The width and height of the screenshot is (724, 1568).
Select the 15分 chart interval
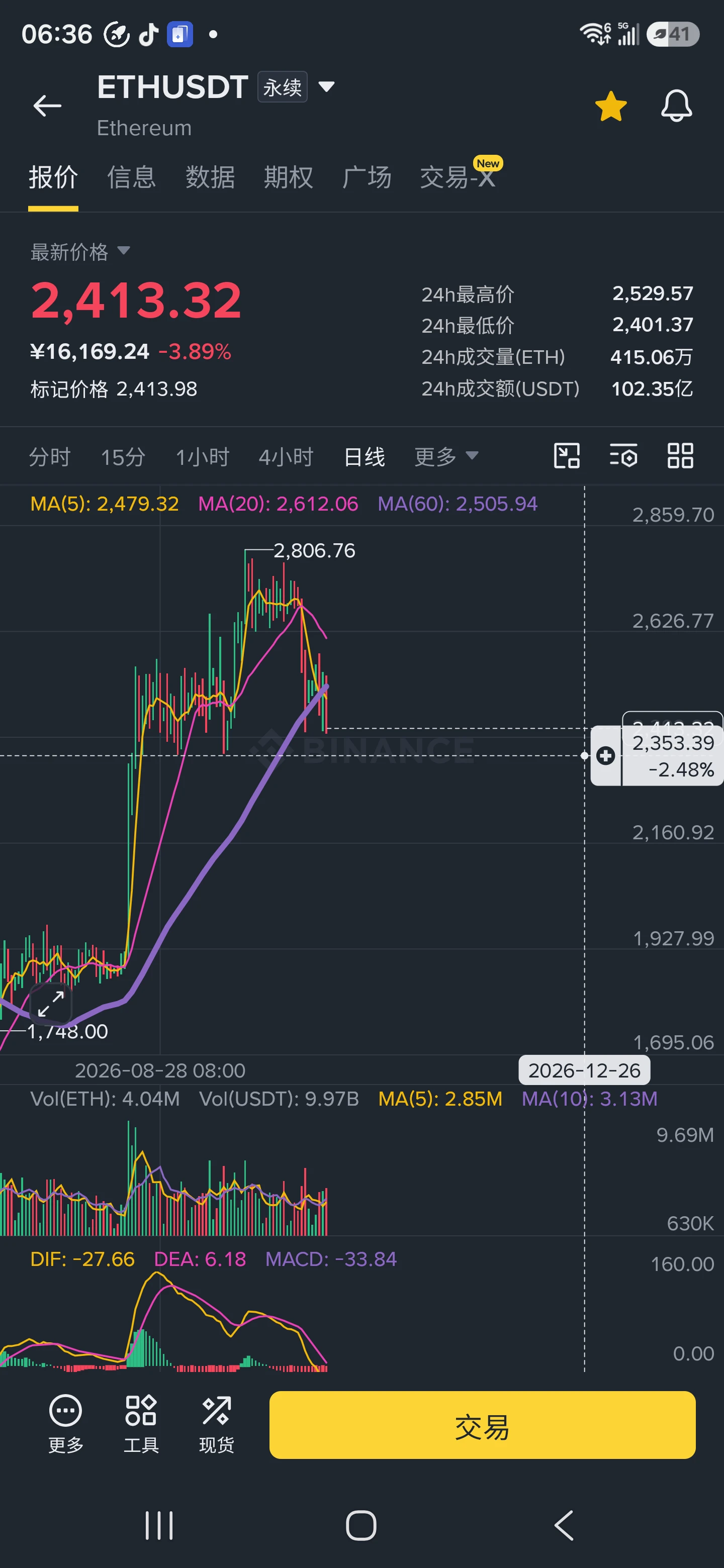(123, 456)
